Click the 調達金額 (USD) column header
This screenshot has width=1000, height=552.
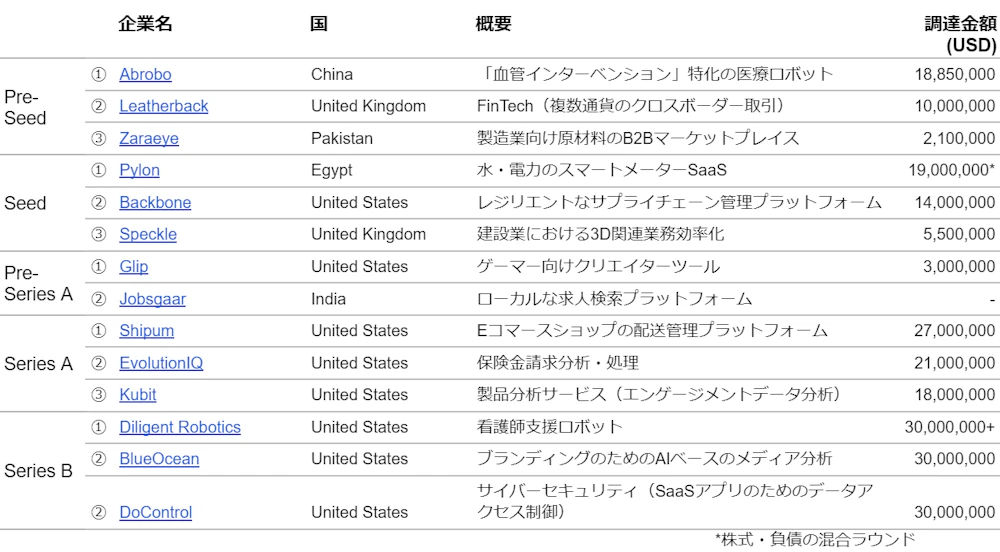[x=960, y=35]
